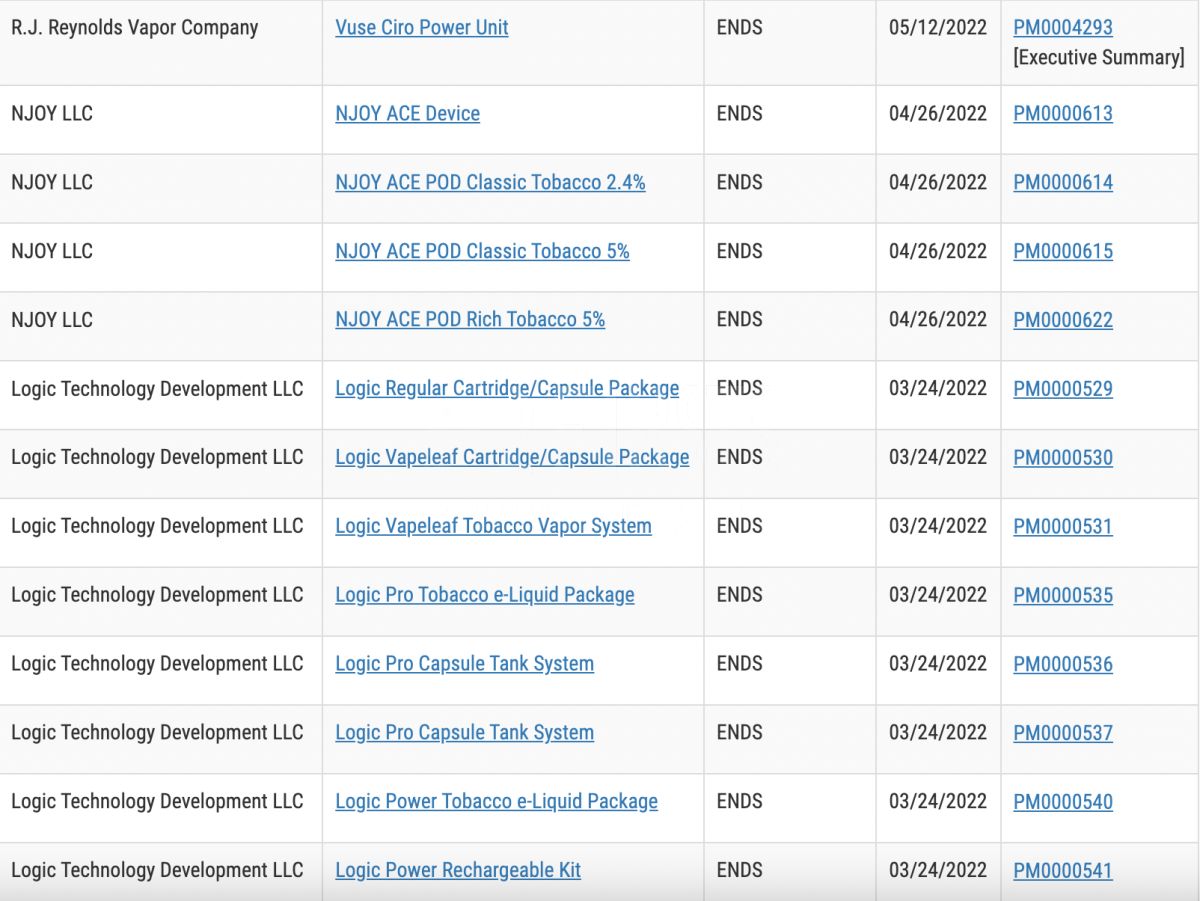Click "ENDS" in the PM0000614 row

(740, 183)
